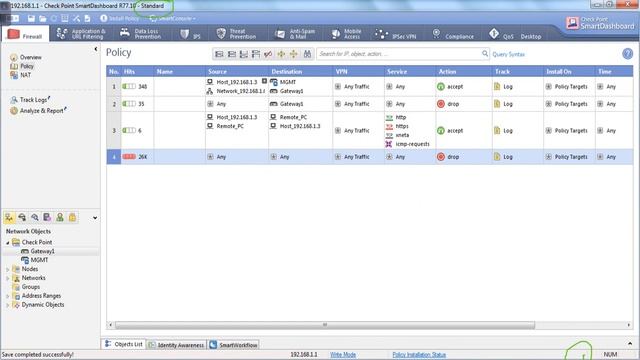Open the Mobile Access tab

[x=346, y=34]
